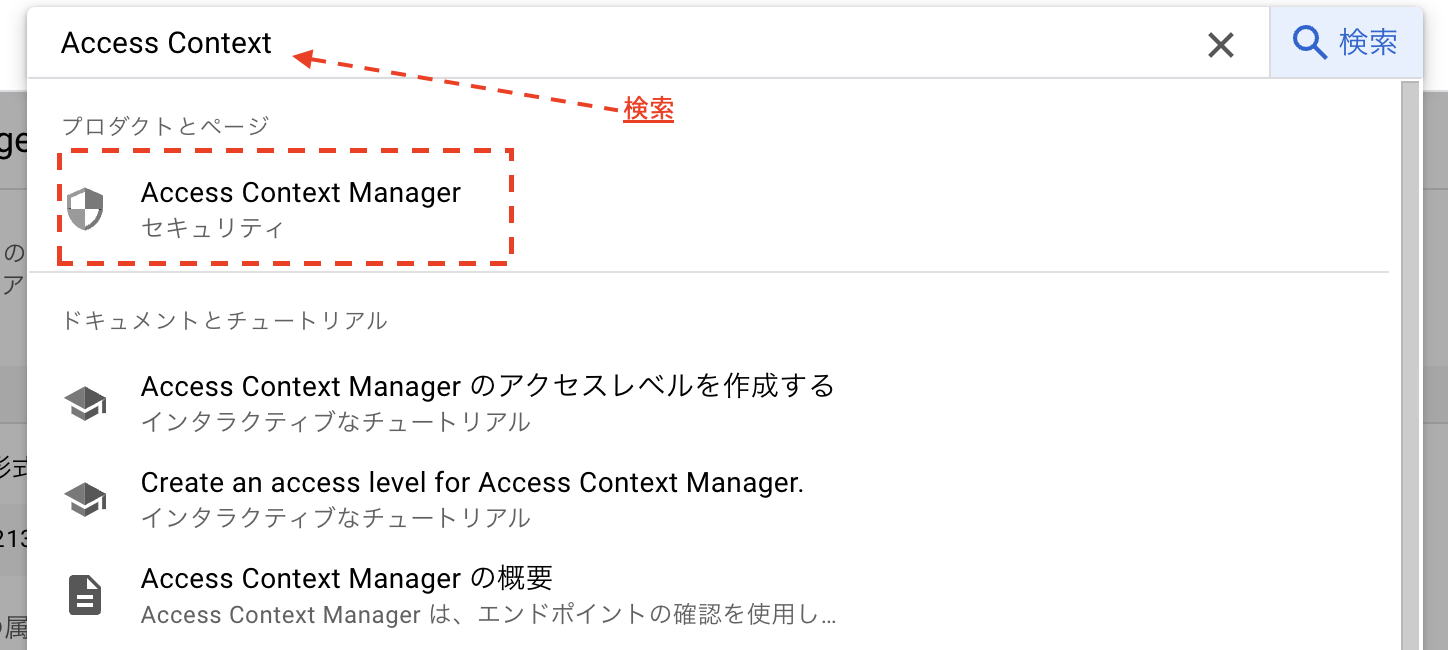
Task: Click the セキュリティ subtitle under Access Context Manager
Action: (x=212, y=228)
